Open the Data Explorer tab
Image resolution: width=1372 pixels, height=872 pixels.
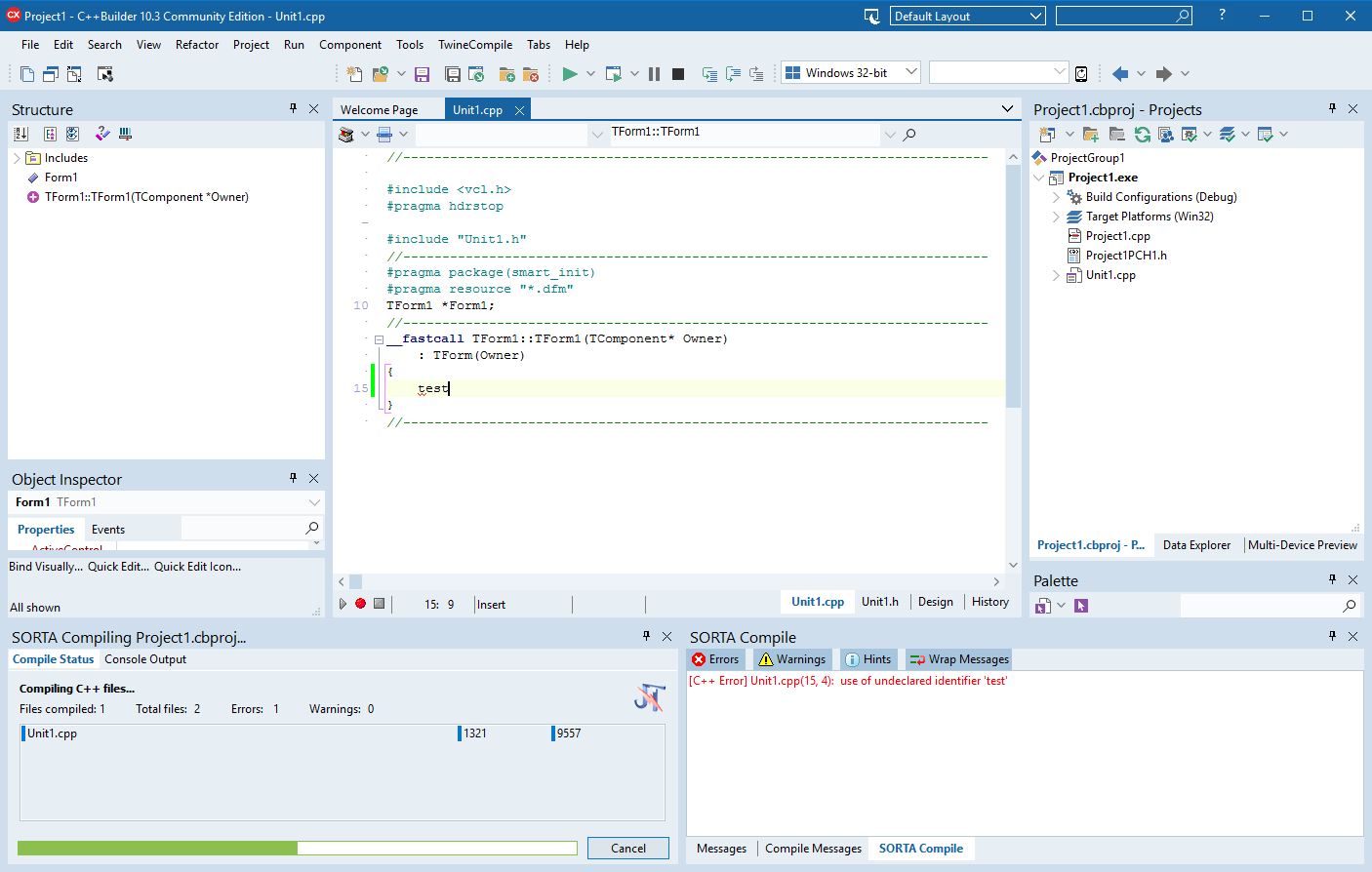click(x=1196, y=545)
